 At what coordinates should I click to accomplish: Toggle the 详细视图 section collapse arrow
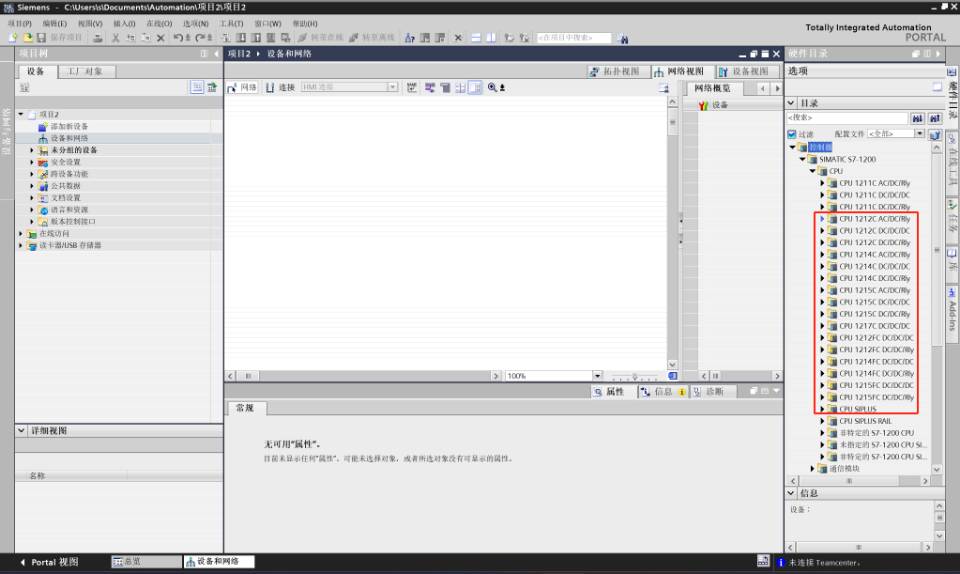coord(21,431)
